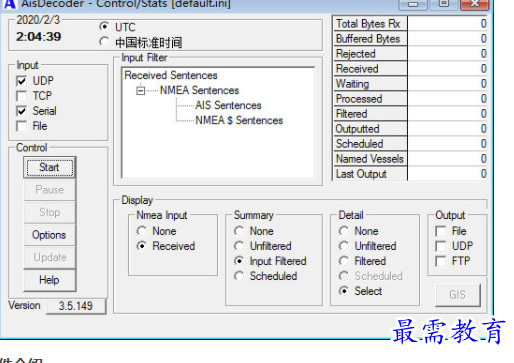Select NMEA Sentences tree item
Image resolution: width=514 pixels, height=363 pixels.
tap(199, 90)
